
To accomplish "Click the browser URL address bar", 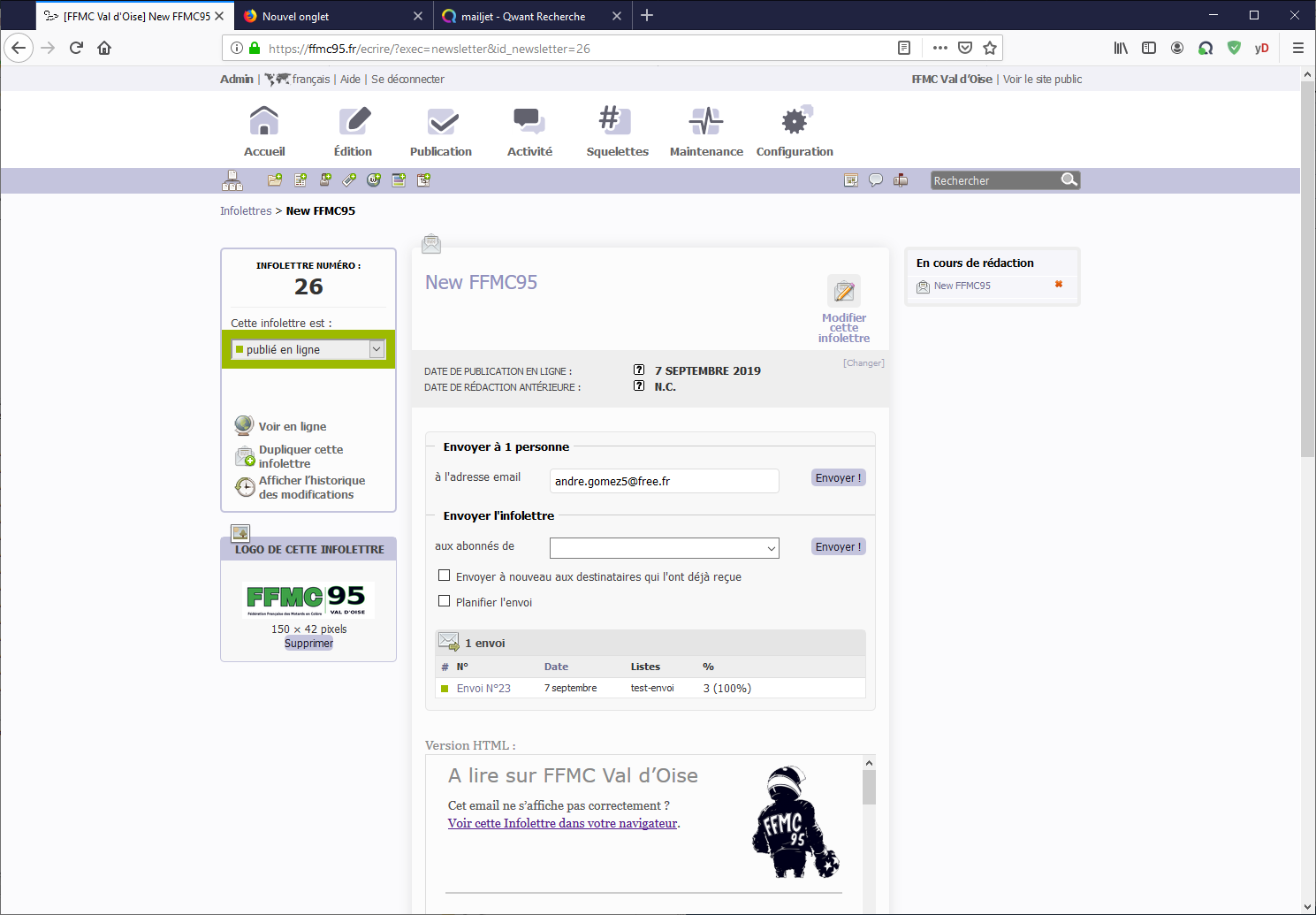I will pos(579,49).
